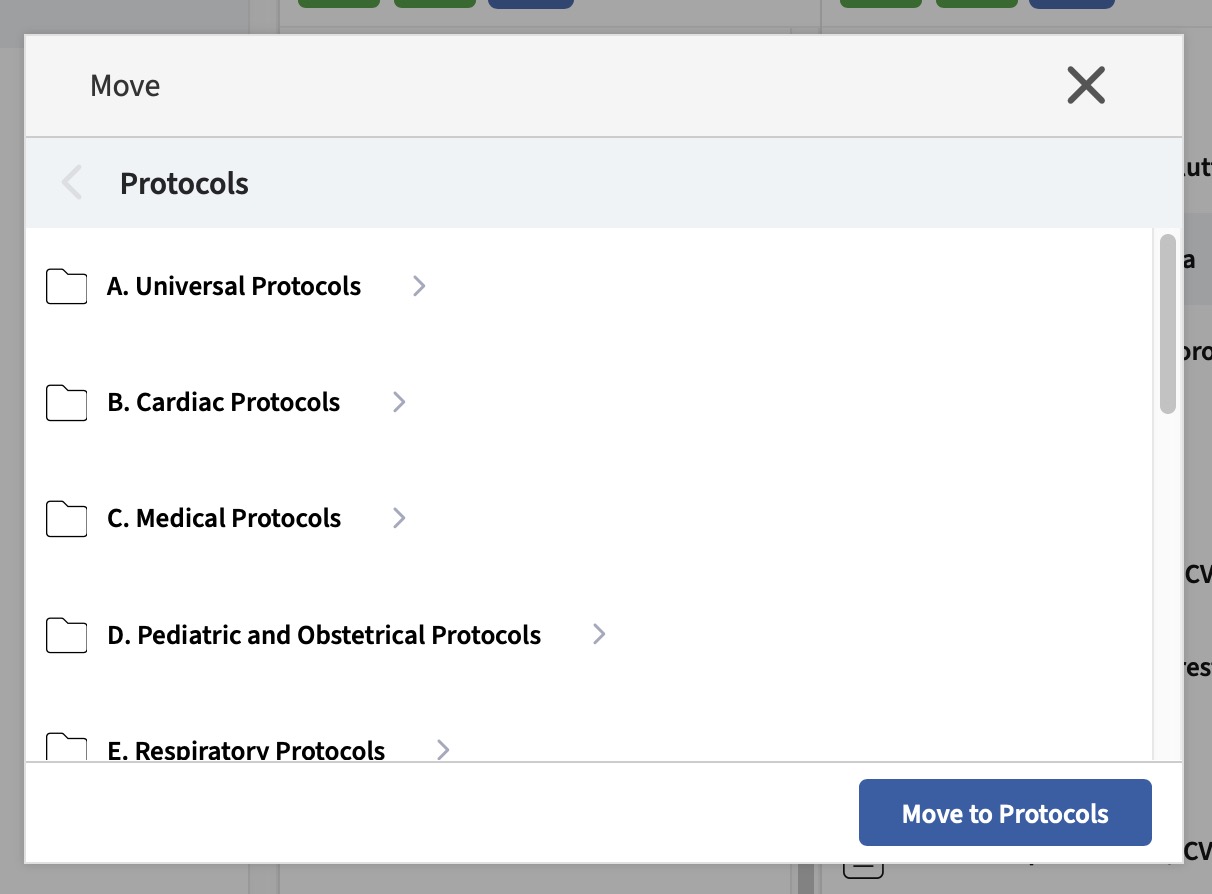Click the folder icon beside B. Cardiac Protocols
This screenshot has width=1212, height=894.
pyautogui.click(x=66, y=402)
